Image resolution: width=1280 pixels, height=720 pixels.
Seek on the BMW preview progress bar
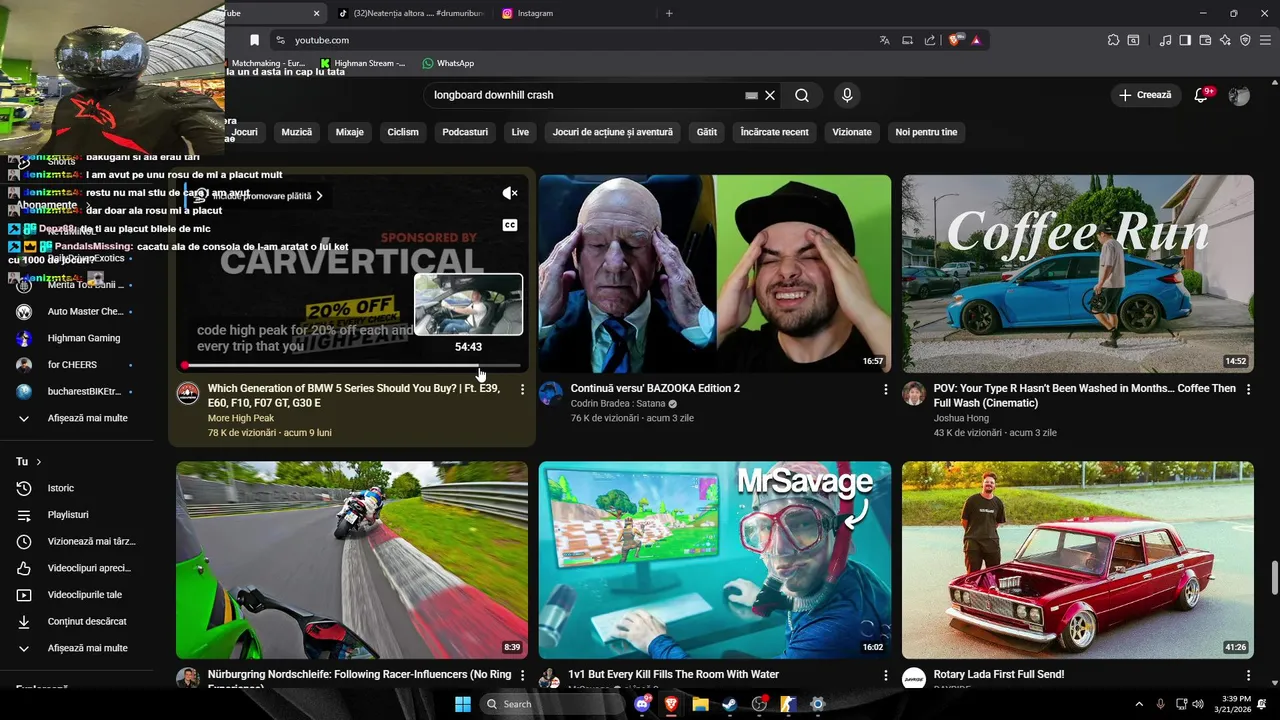coord(352,366)
